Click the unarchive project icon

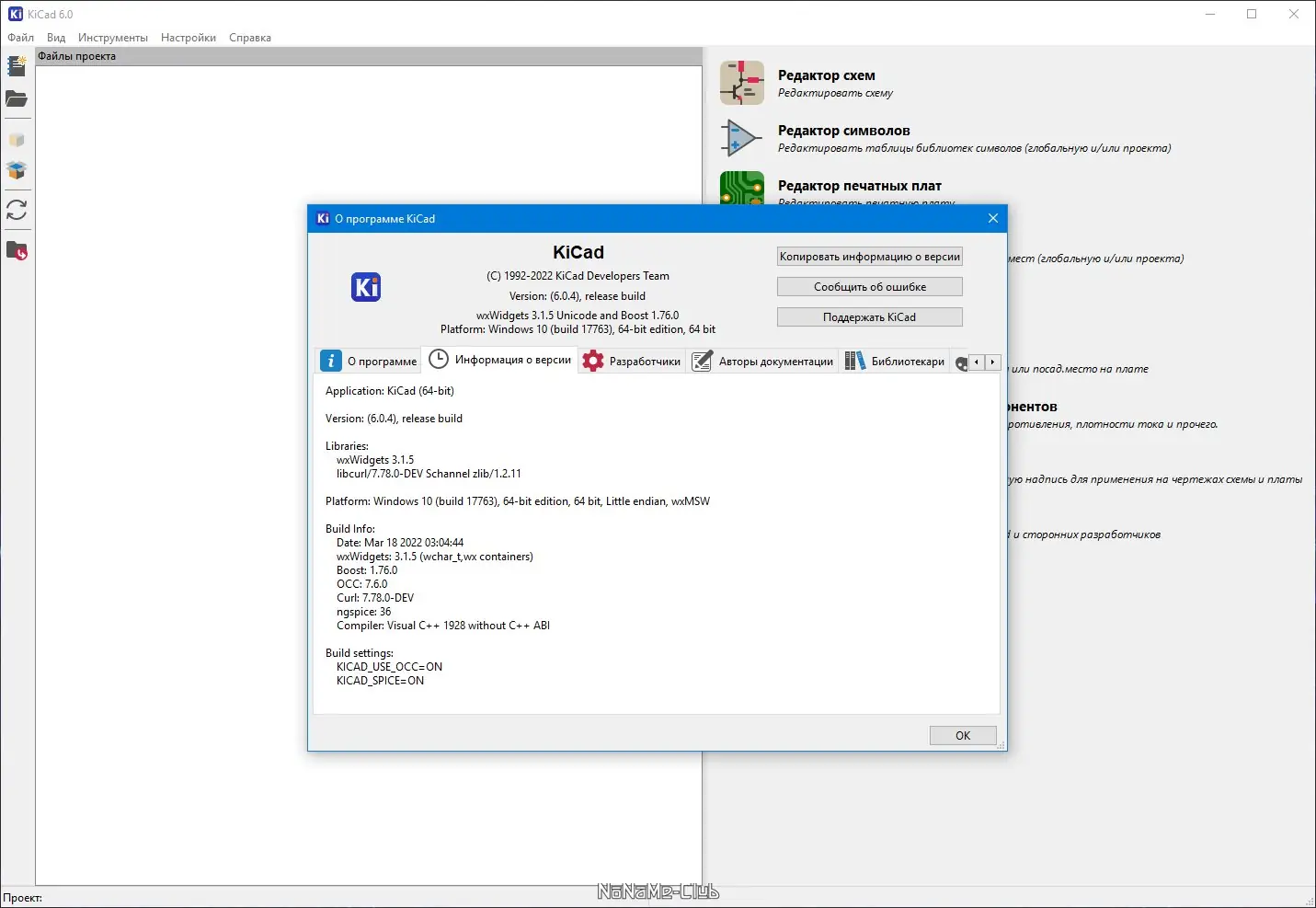point(17,170)
